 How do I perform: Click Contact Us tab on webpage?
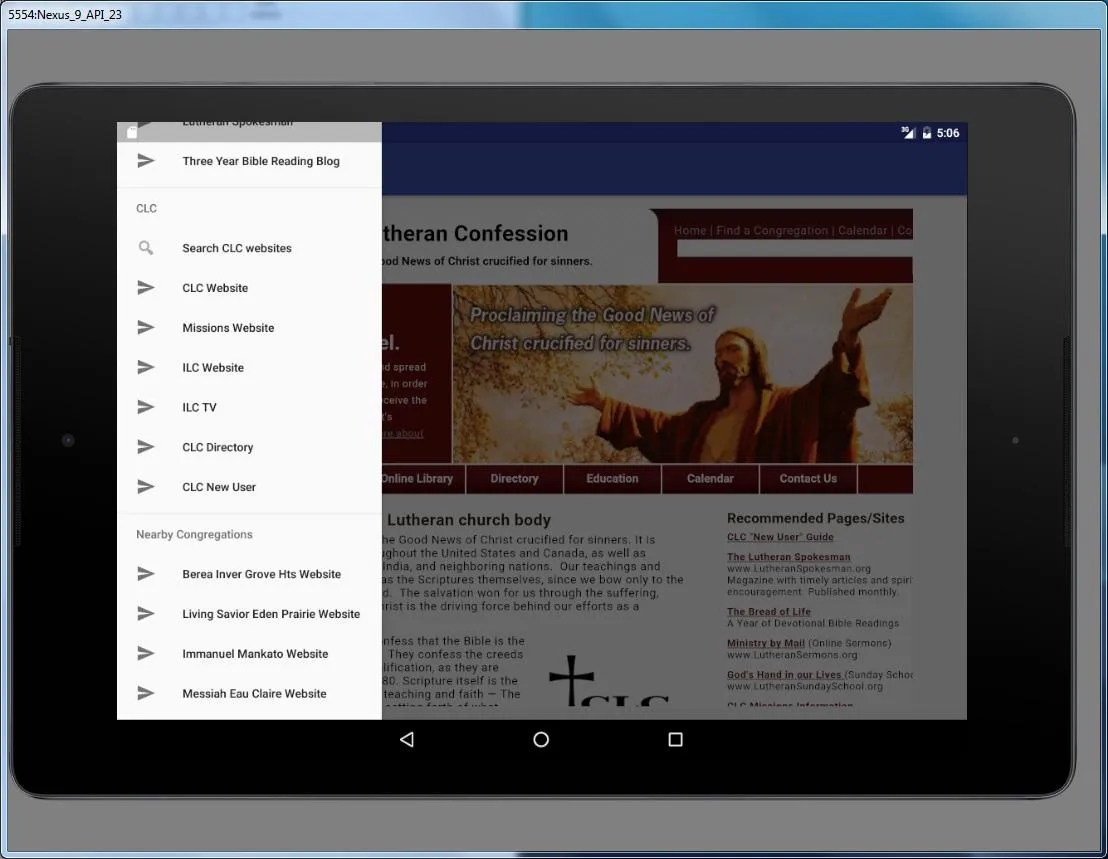point(808,479)
